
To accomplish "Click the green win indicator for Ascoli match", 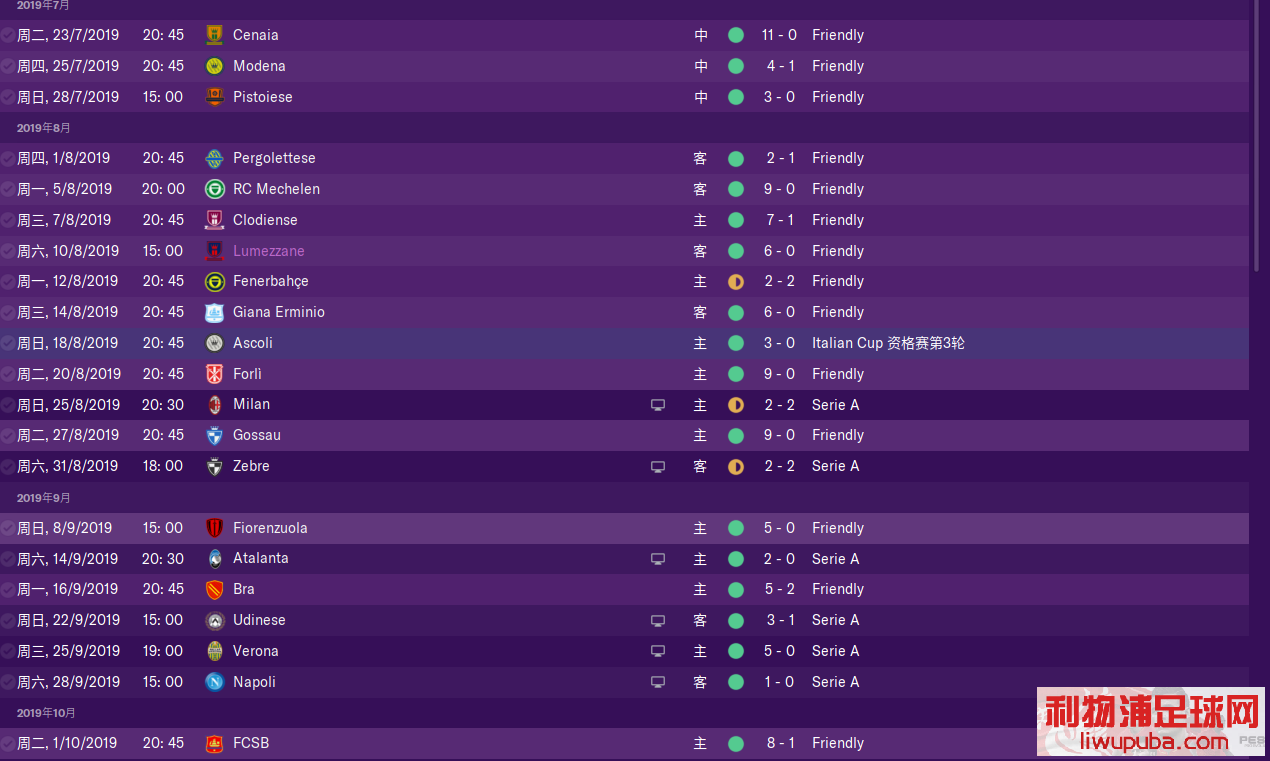I will pos(736,343).
